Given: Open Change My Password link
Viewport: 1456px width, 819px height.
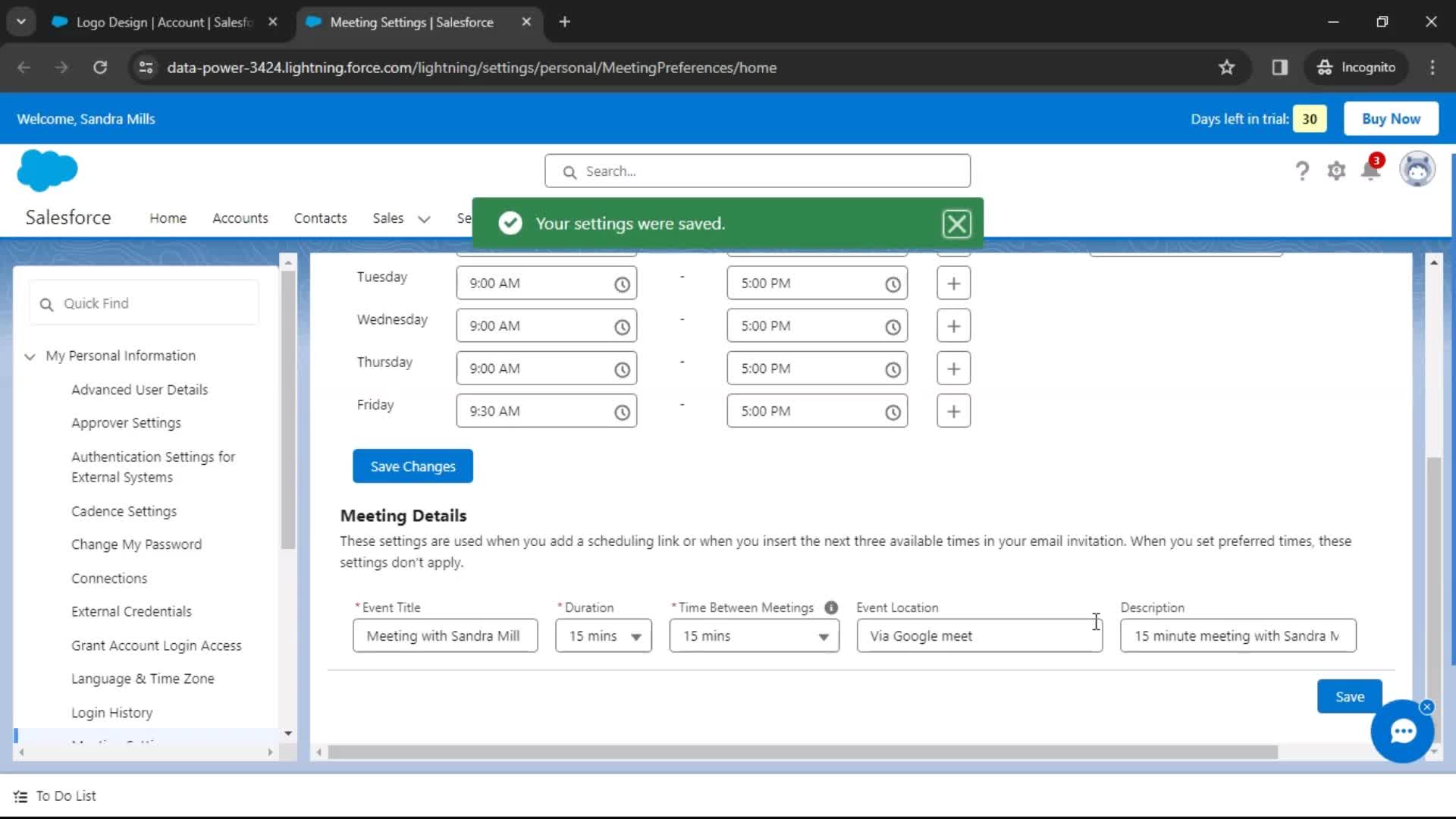Looking at the screenshot, I should [136, 544].
